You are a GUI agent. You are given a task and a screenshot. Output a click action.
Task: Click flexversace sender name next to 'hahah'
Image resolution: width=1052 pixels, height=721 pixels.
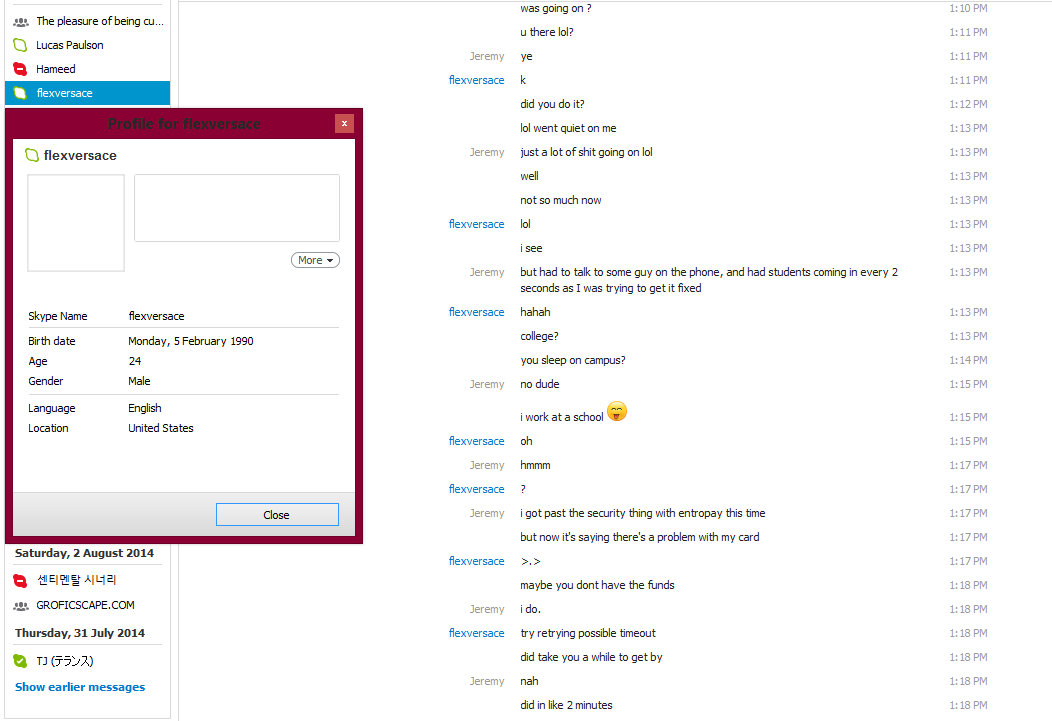tap(476, 312)
